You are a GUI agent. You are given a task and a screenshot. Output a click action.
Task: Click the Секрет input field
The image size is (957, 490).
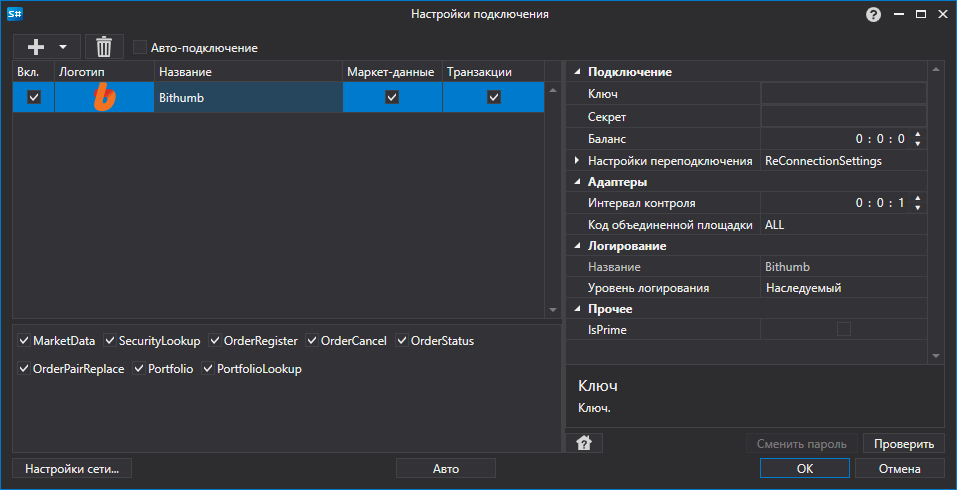pyautogui.click(x=843, y=116)
